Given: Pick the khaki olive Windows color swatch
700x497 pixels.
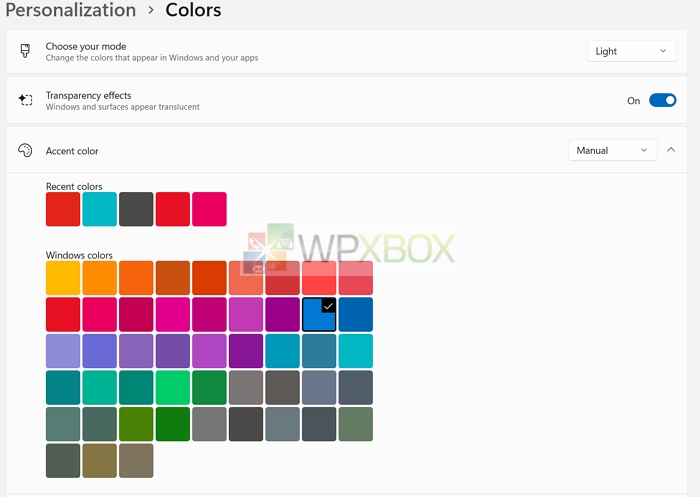Looking at the screenshot, I should pyautogui.click(x=100, y=461).
